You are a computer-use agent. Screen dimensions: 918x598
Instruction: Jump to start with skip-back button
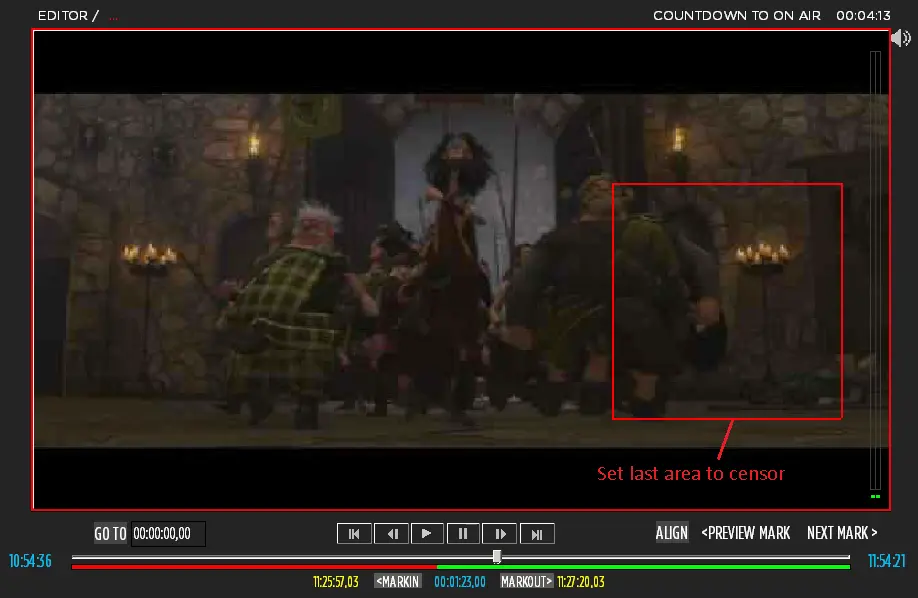354,534
